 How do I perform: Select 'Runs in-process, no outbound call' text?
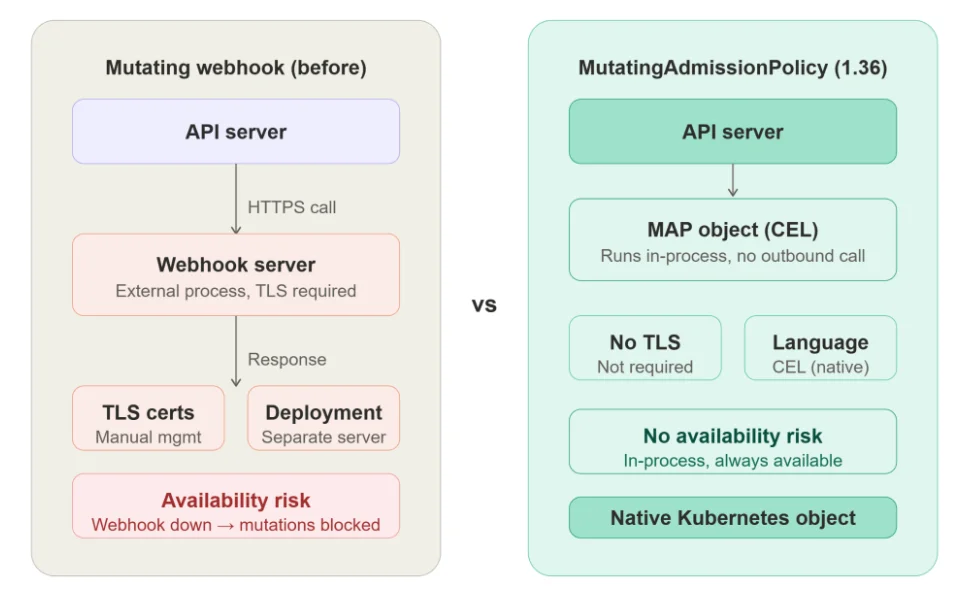click(733, 256)
